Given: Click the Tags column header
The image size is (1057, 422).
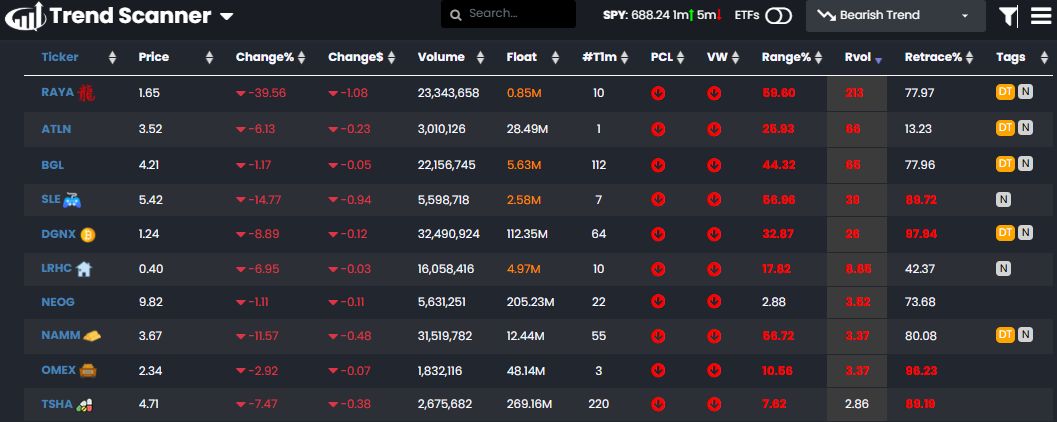Looking at the screenshot, I should click(x=1010, y=57).
